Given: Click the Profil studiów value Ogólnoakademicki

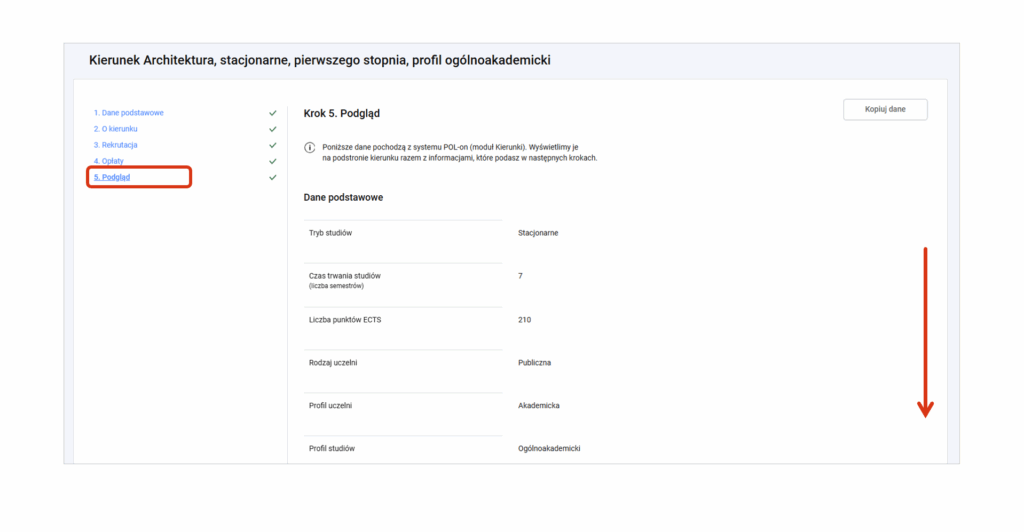Looking at the screenshot, I should (x=549, y=448).
